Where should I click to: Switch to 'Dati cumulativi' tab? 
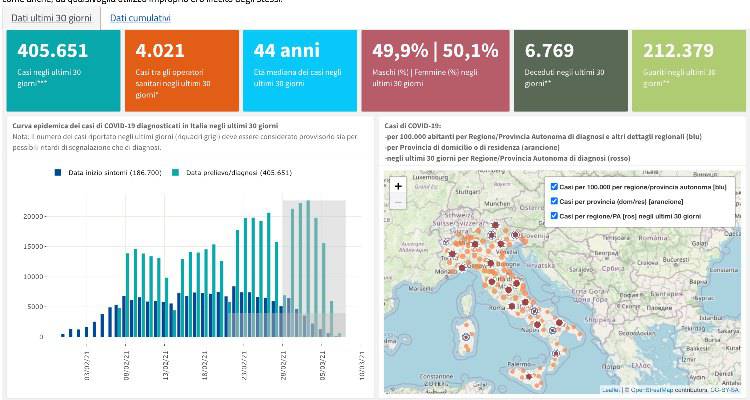click(x=140, y=18)
